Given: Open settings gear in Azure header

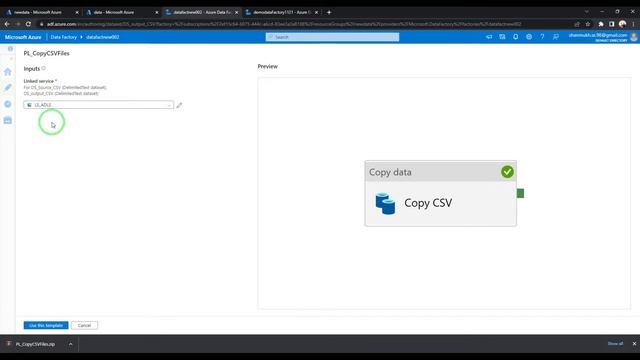Looking at the screenshot, I should (529, 37).
